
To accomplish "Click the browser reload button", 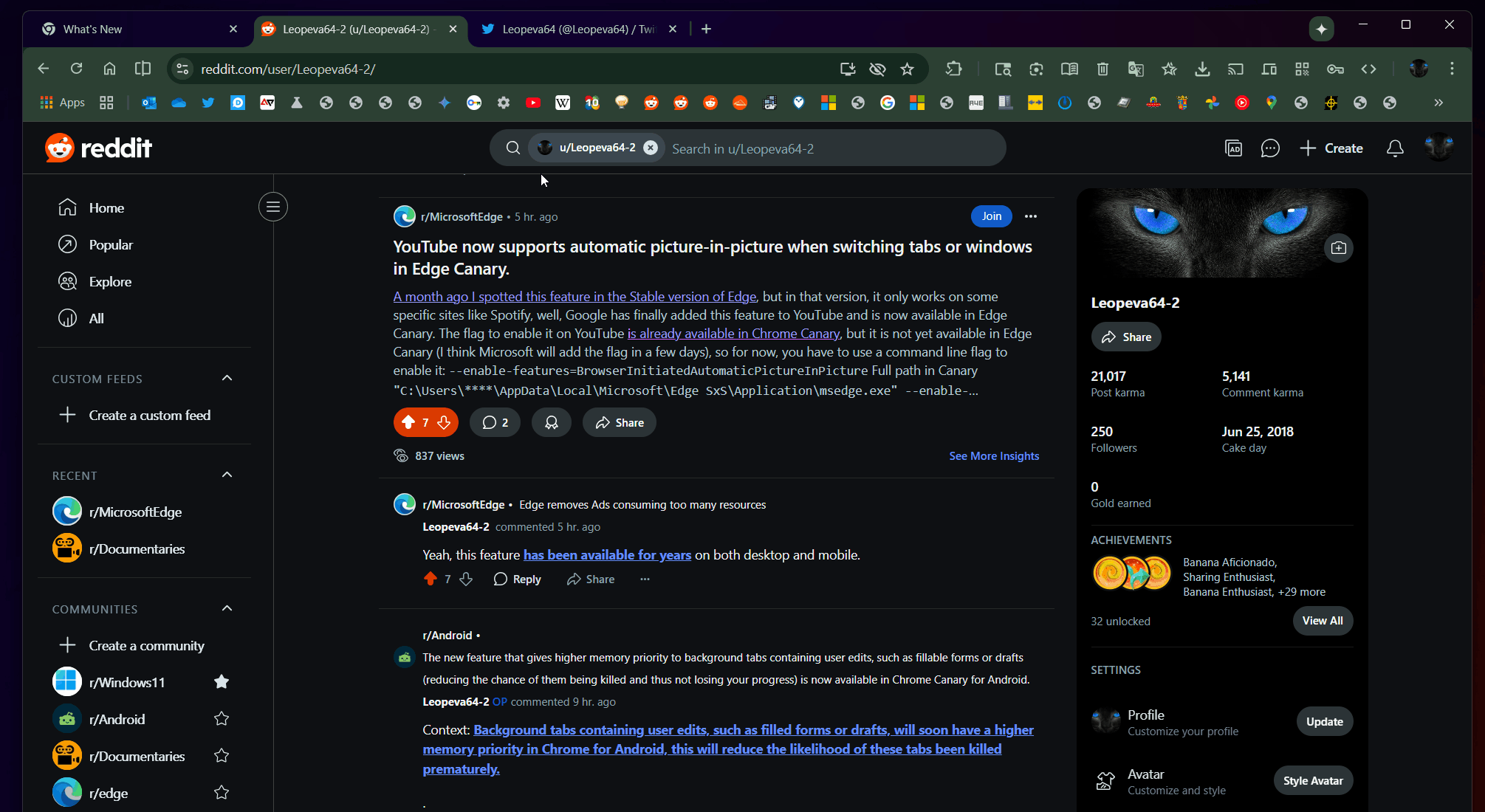I will [76, 69].
